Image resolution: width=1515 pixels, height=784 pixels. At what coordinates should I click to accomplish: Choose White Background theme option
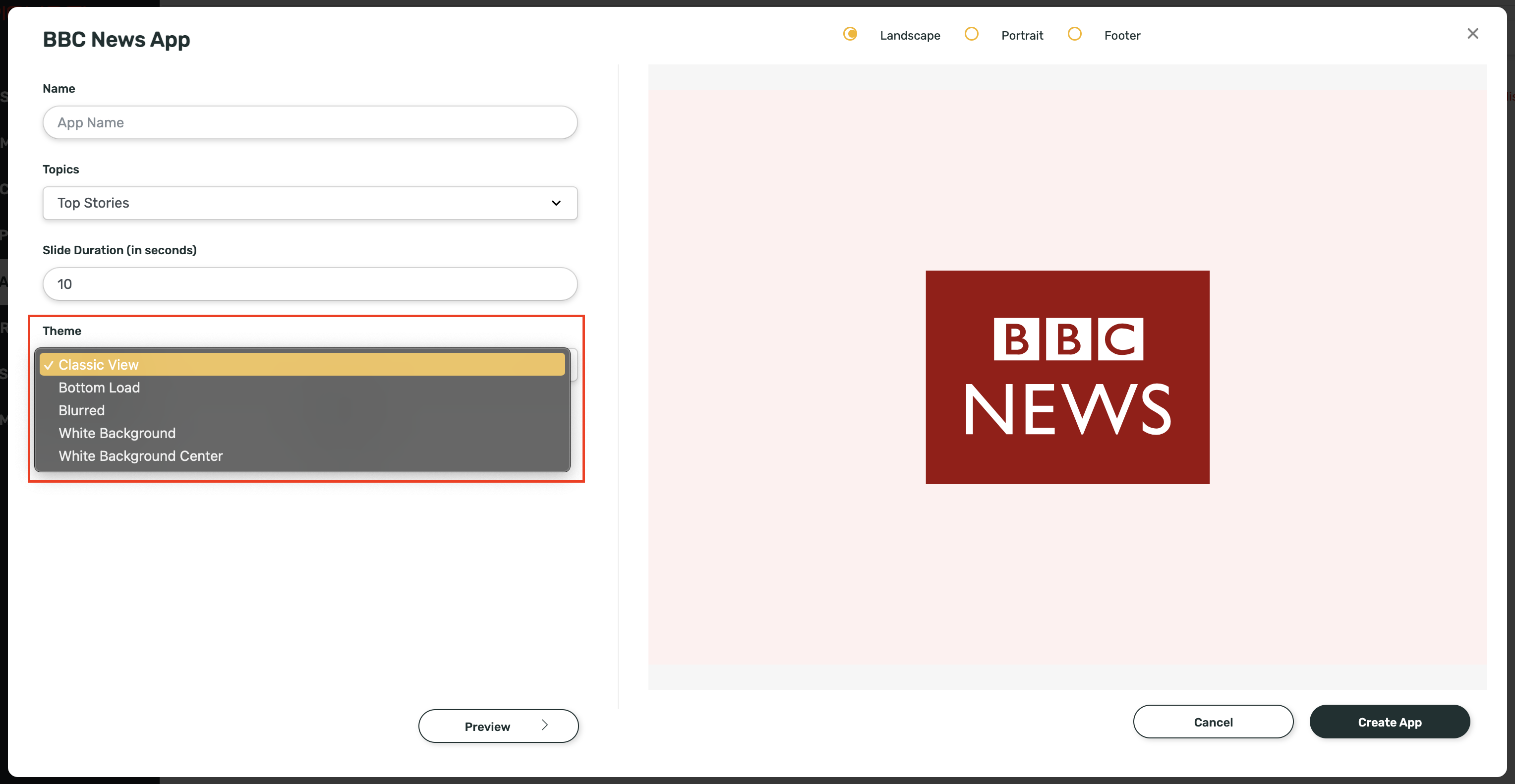(x=302, y=433)
